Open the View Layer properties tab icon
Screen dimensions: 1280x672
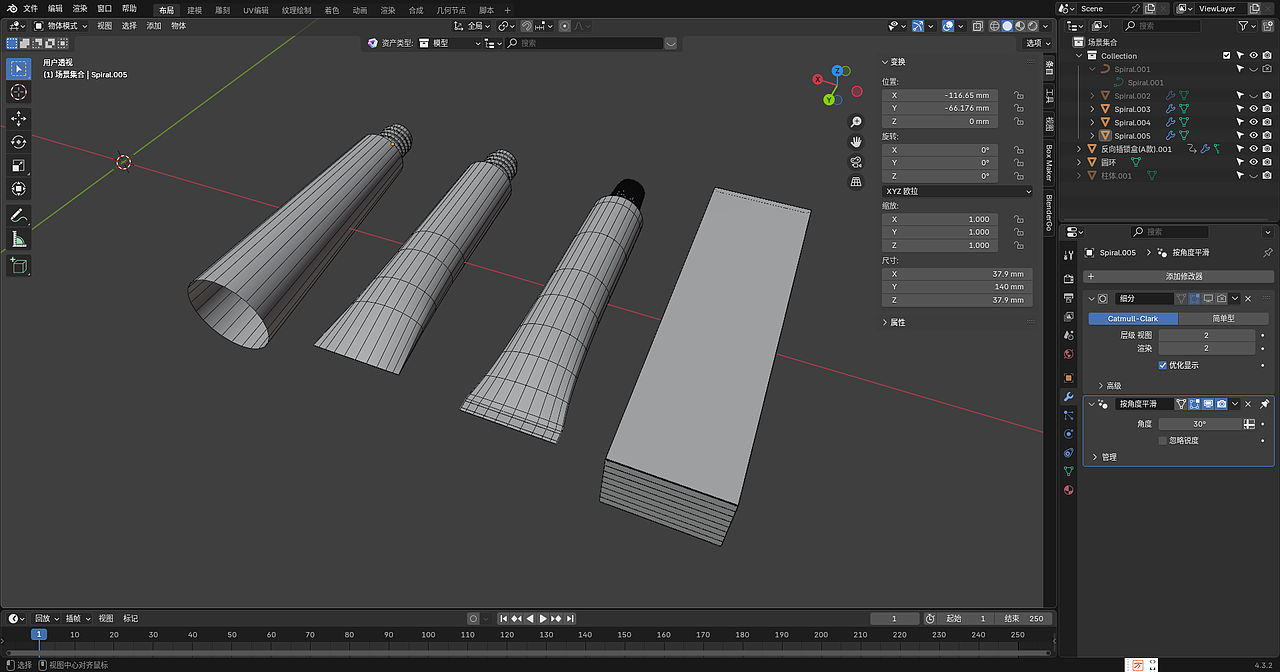point(1068,317)
